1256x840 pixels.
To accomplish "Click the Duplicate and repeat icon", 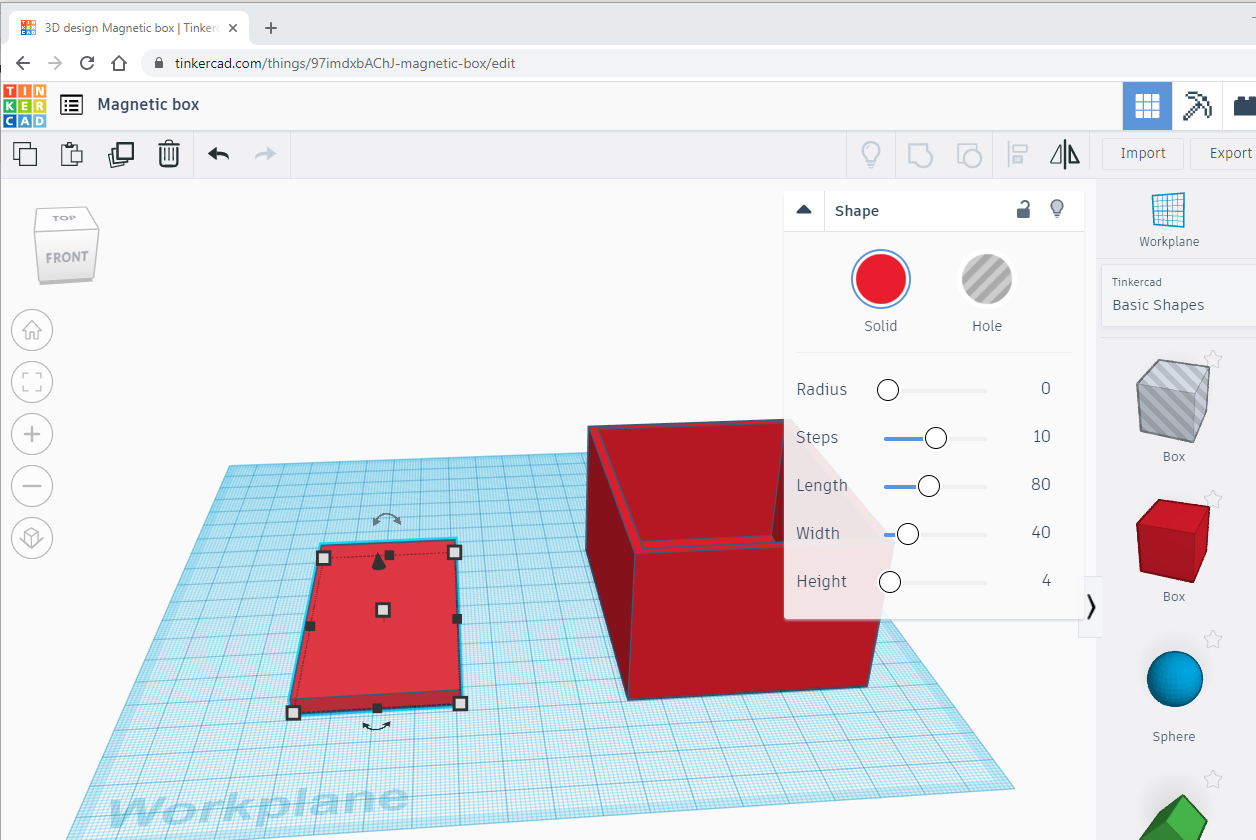I will pos(121,154).
